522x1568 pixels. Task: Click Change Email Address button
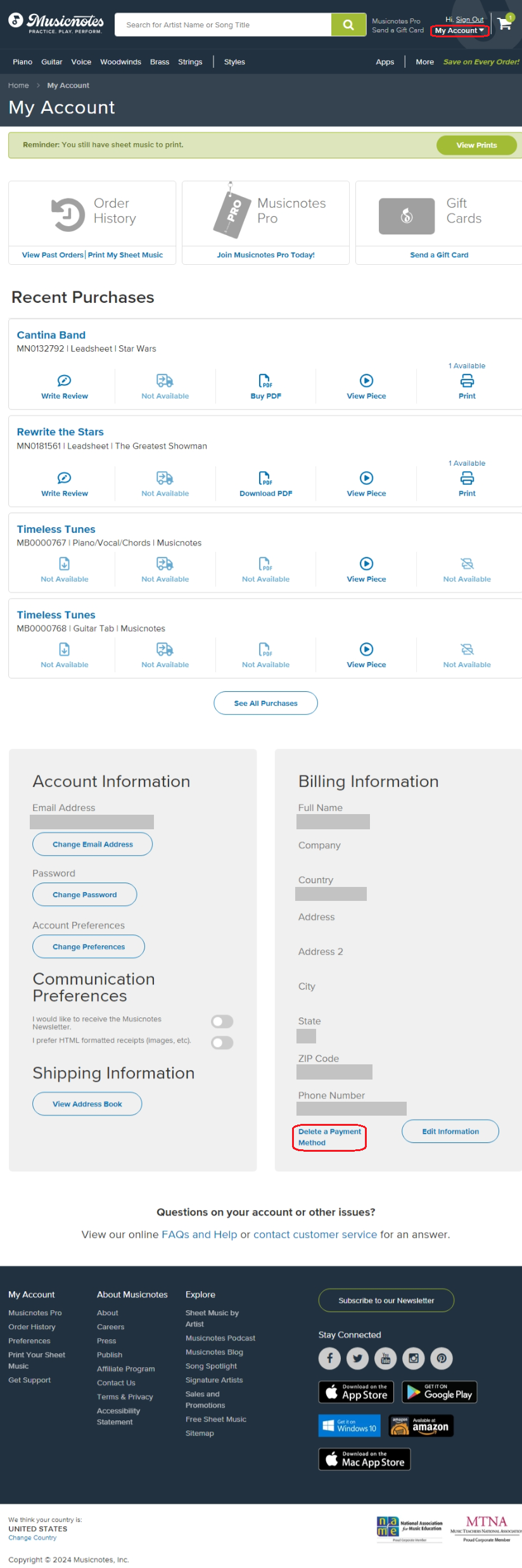coord(92,845)
